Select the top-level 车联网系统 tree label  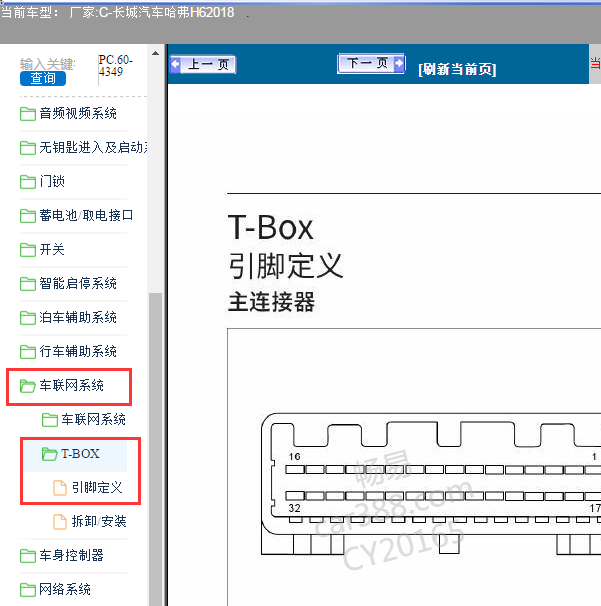[72, 385]
